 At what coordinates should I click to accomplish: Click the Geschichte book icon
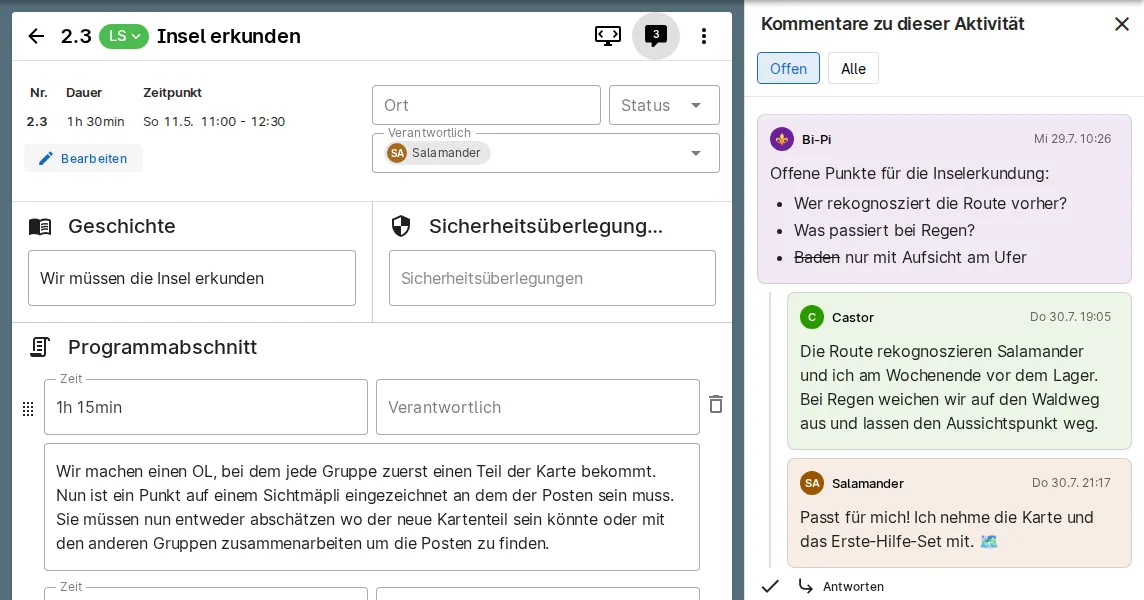point(40,226)
